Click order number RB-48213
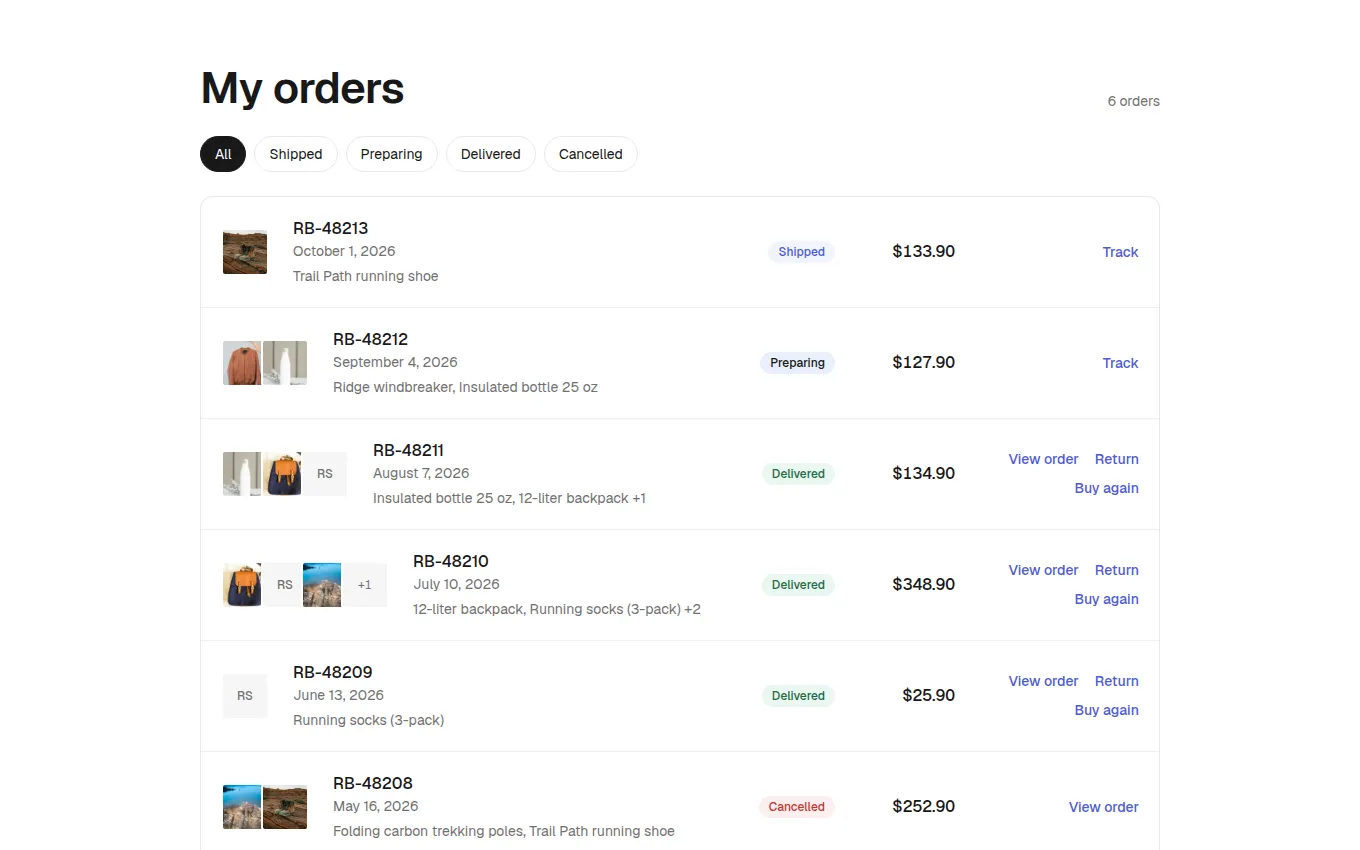 point(331,228)
